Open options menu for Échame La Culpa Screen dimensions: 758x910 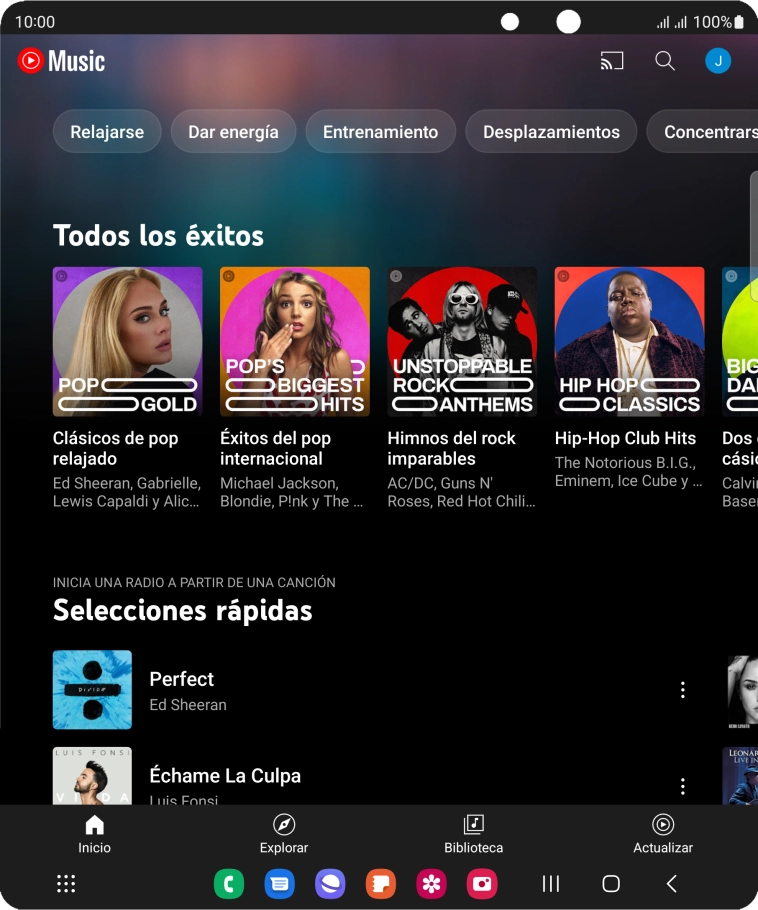tap(682, 786)
